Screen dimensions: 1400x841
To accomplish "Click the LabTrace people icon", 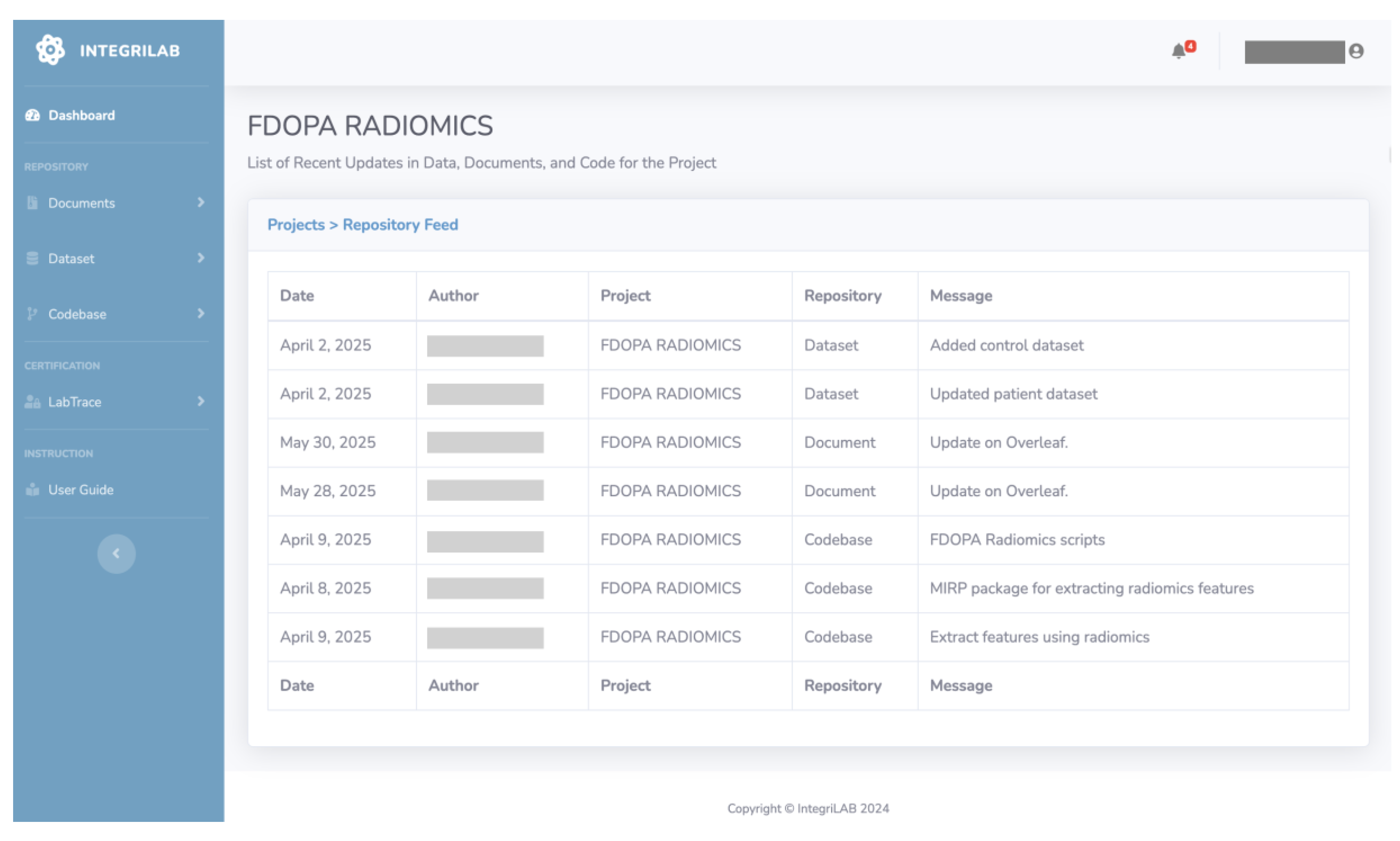I will [x=32, y=402].
